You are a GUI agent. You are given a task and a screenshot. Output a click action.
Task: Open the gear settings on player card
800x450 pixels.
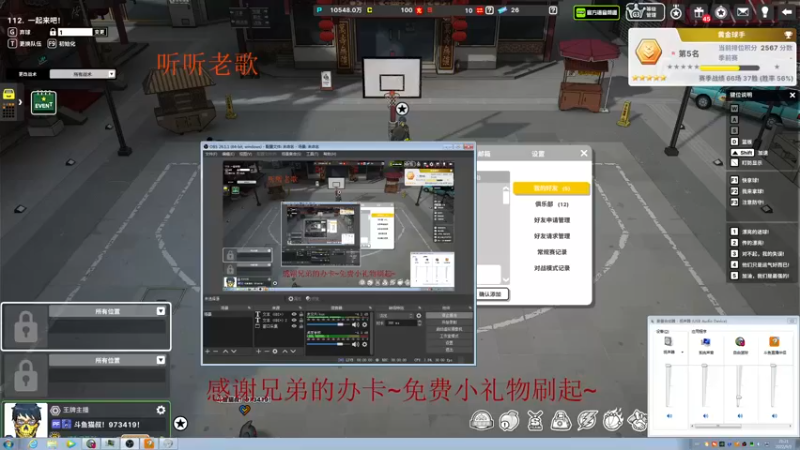click(161, 410)
